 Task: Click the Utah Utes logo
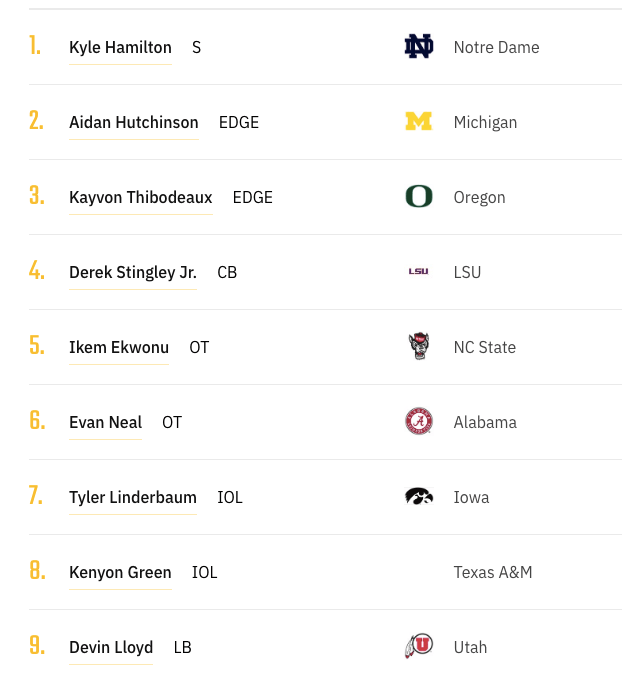click(418, 647)
